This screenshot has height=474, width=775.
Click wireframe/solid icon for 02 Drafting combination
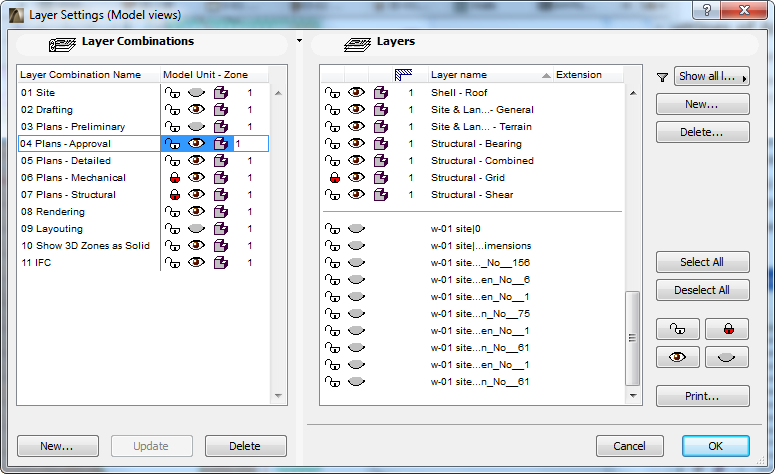click(221, 110)
